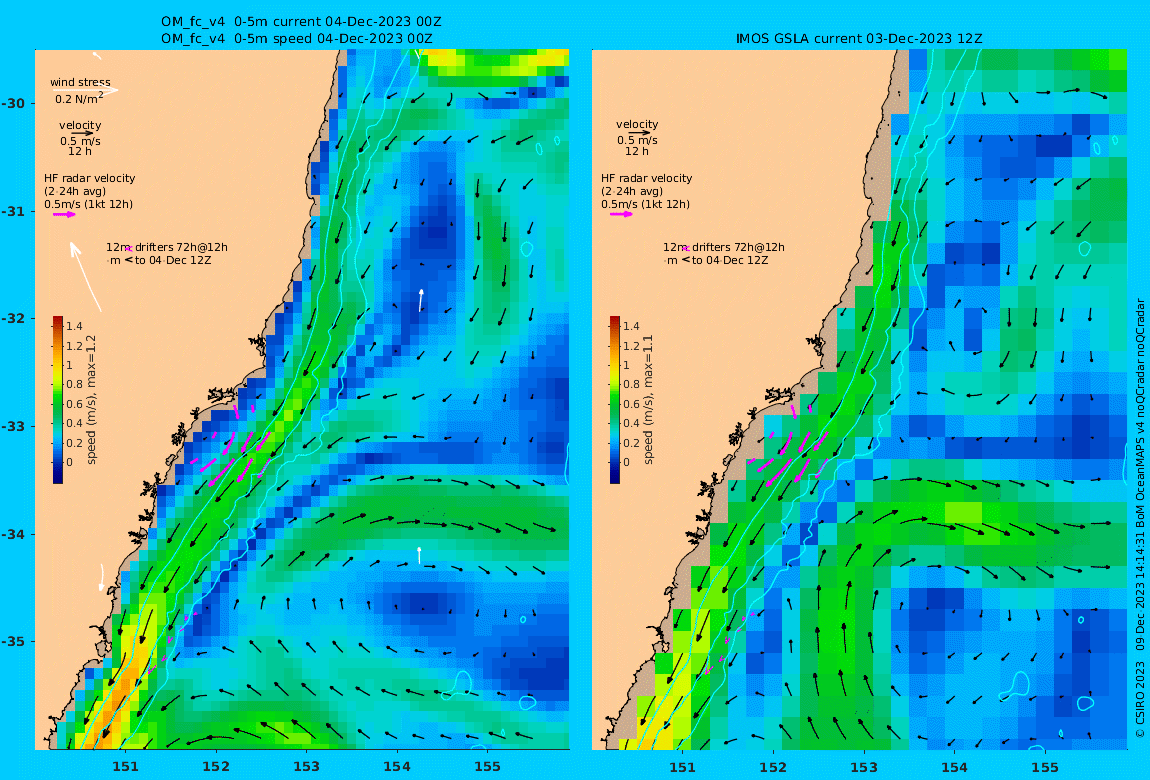
Task: Click '0.5m/s (1kt 12h)' text in left map
Action: pyautogui.click(x=89, y=205)
